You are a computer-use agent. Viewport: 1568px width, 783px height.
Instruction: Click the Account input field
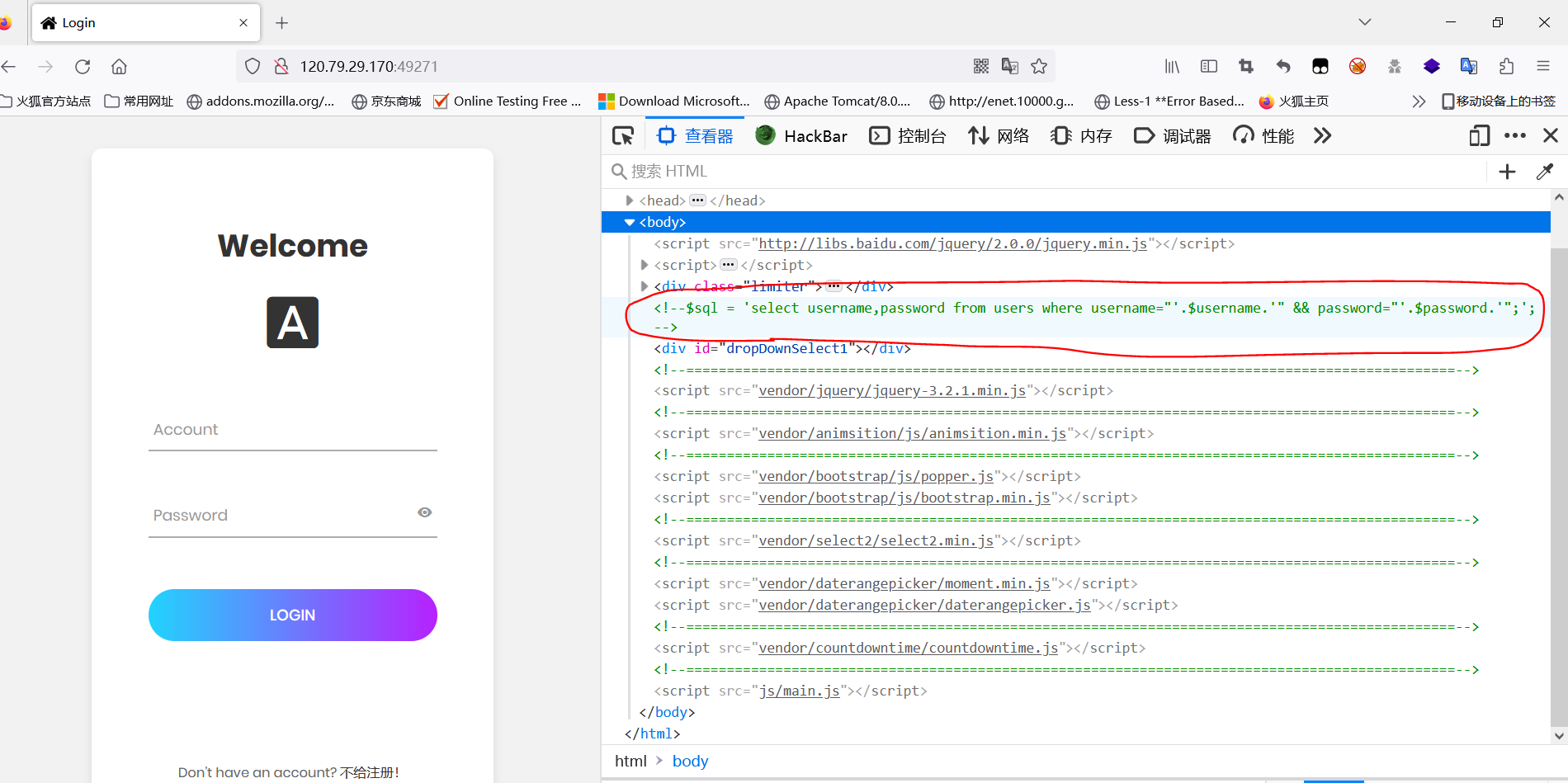(292, 430)
